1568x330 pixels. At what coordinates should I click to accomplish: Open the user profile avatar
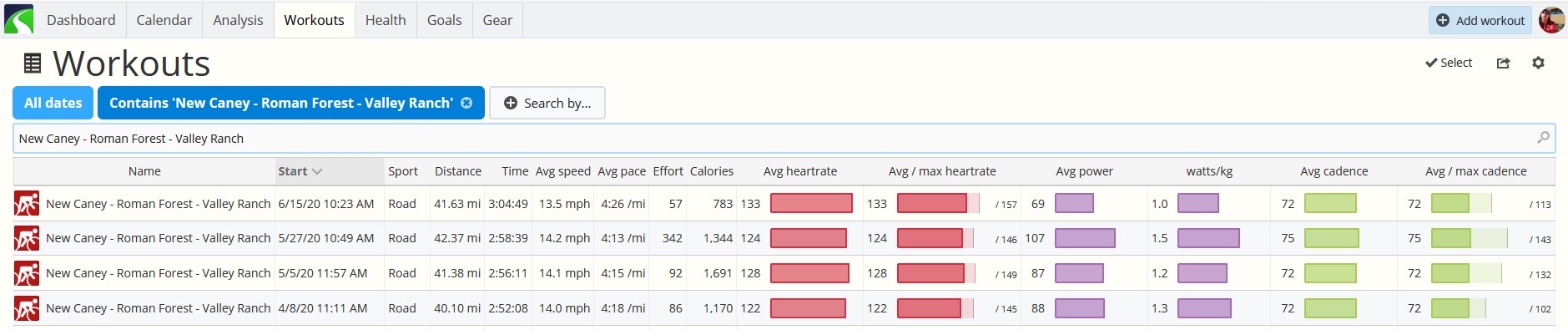1551,20
